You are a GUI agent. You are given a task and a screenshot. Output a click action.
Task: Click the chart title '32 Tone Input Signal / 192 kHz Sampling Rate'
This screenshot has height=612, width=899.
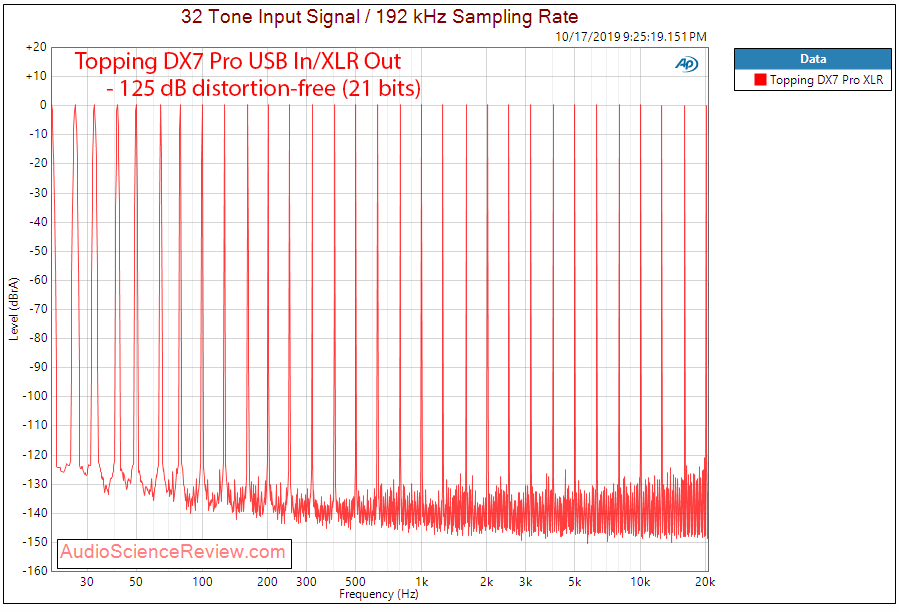click(x=380, y=16)
